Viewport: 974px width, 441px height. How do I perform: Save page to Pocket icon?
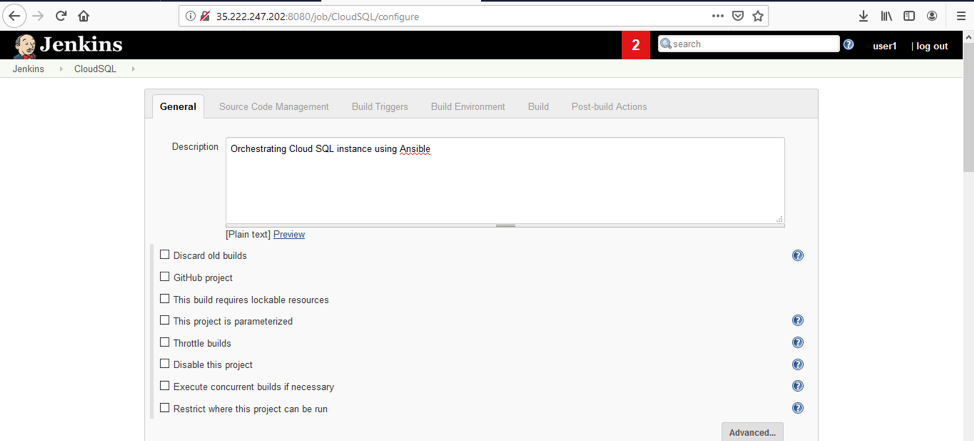(738, 16)
